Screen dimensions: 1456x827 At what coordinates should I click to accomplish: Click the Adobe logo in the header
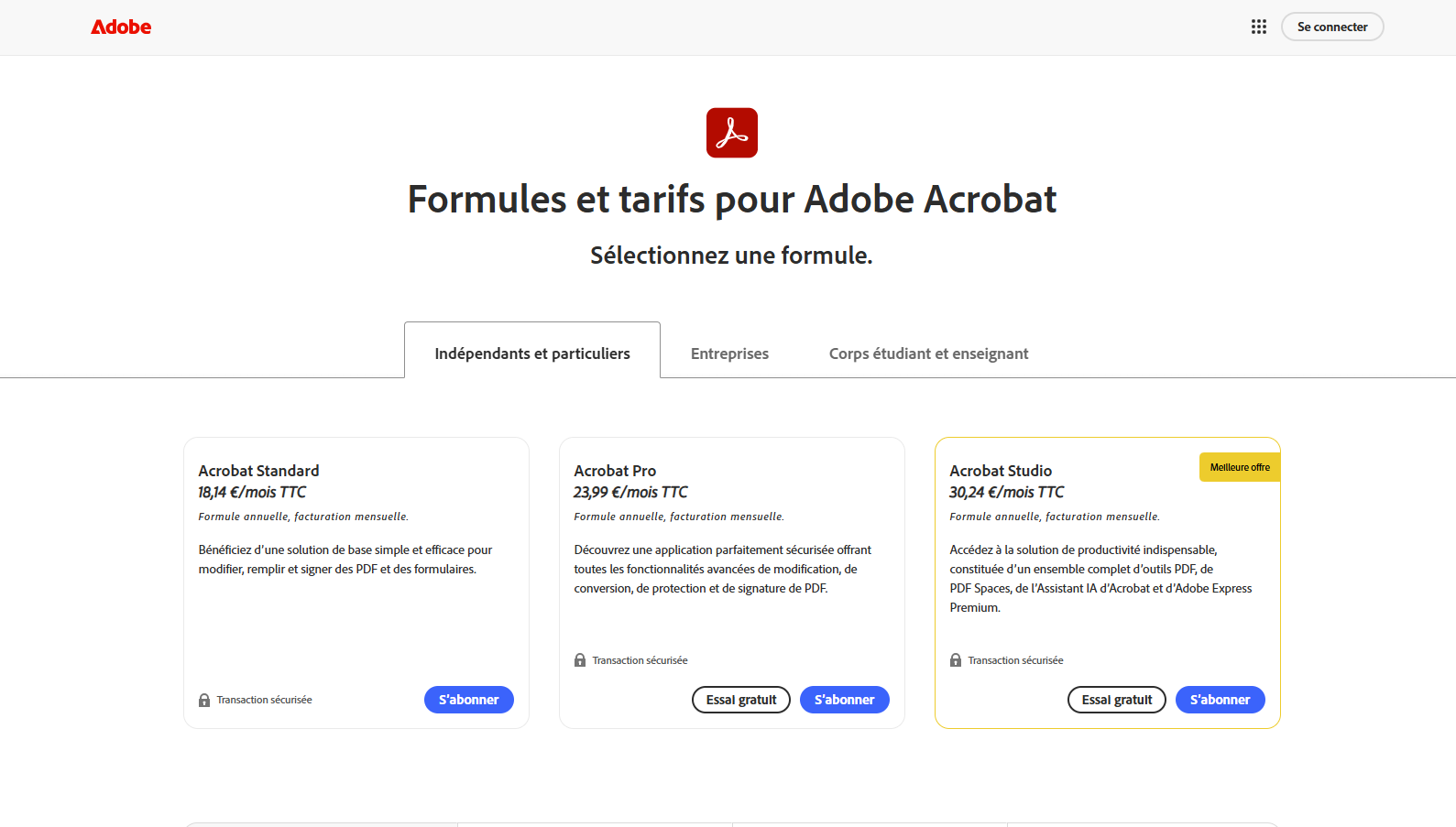[x=121, y=27]
